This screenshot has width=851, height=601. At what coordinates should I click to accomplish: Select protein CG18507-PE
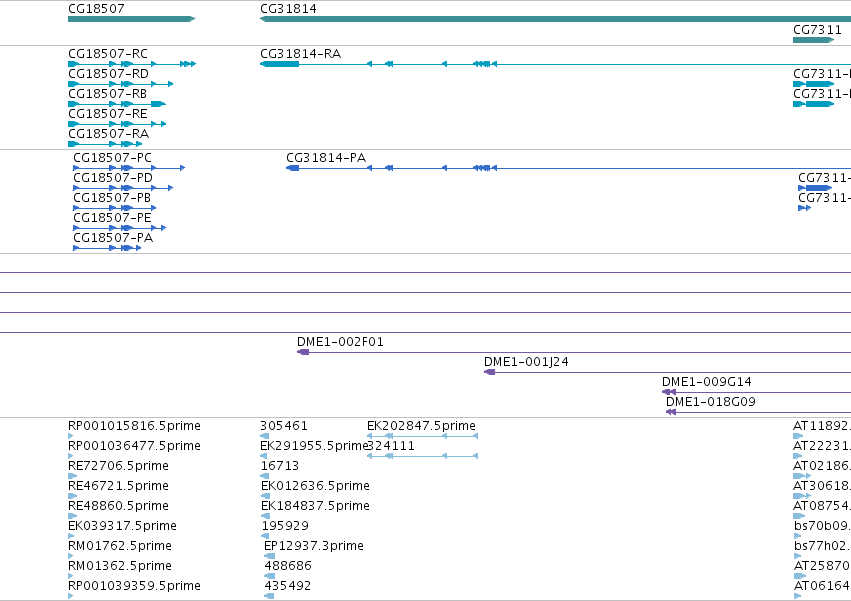pyautogui.click(x=119, y=228)
